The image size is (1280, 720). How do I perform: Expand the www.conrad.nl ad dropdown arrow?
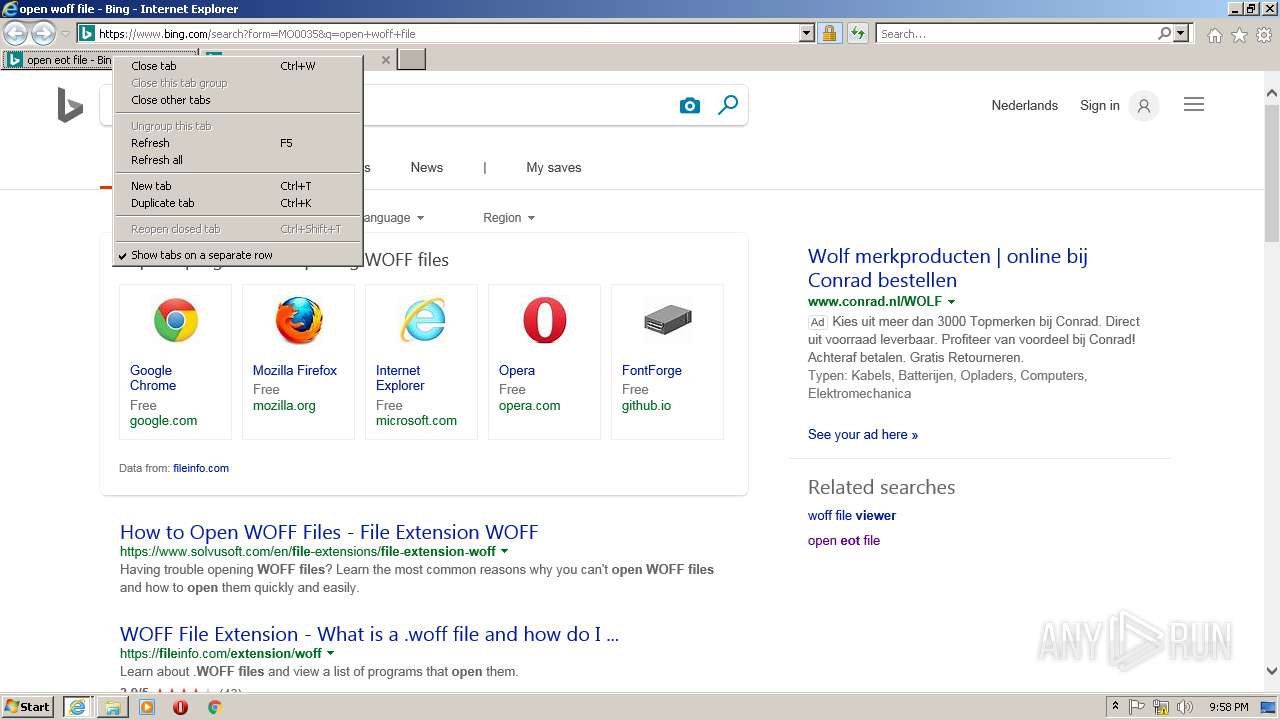click(x=951, y=302)
